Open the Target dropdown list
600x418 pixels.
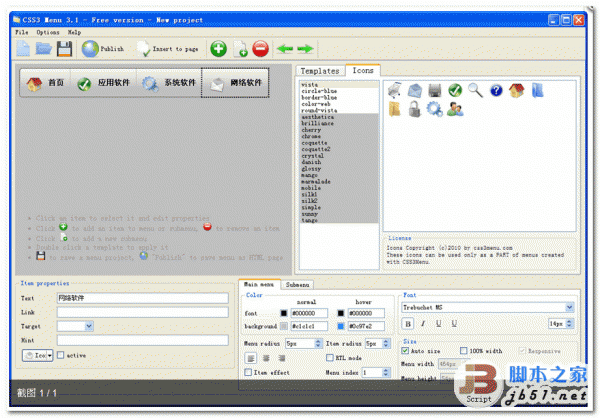pos(89,326)
